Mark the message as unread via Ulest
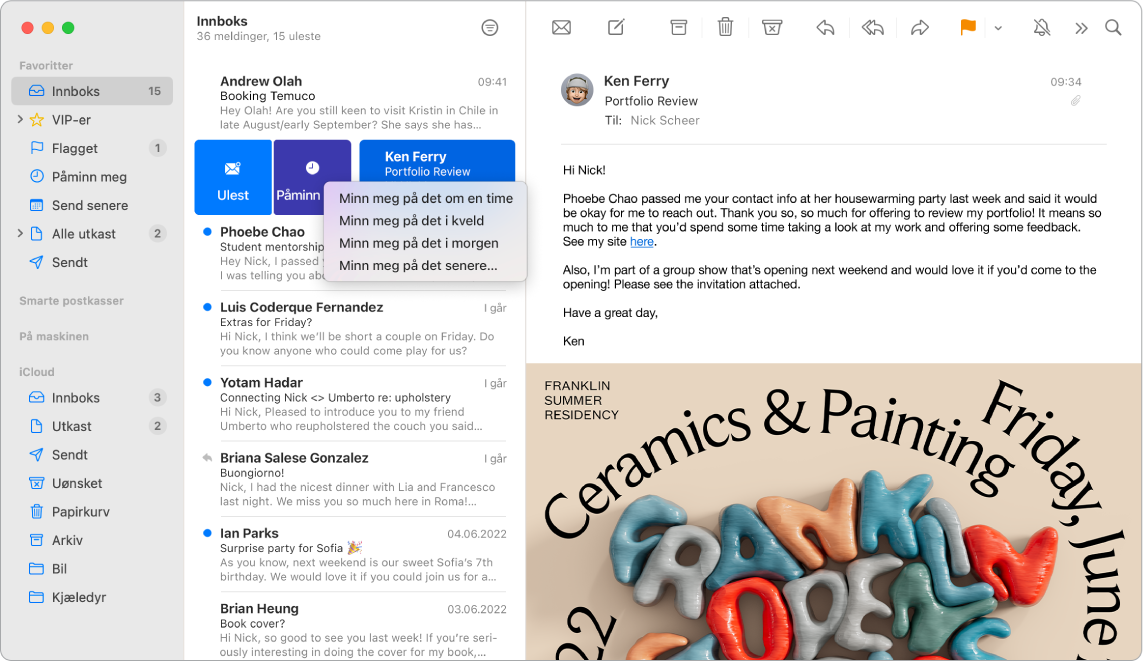Screen dimensions: 1146x662 coord(233,178)
